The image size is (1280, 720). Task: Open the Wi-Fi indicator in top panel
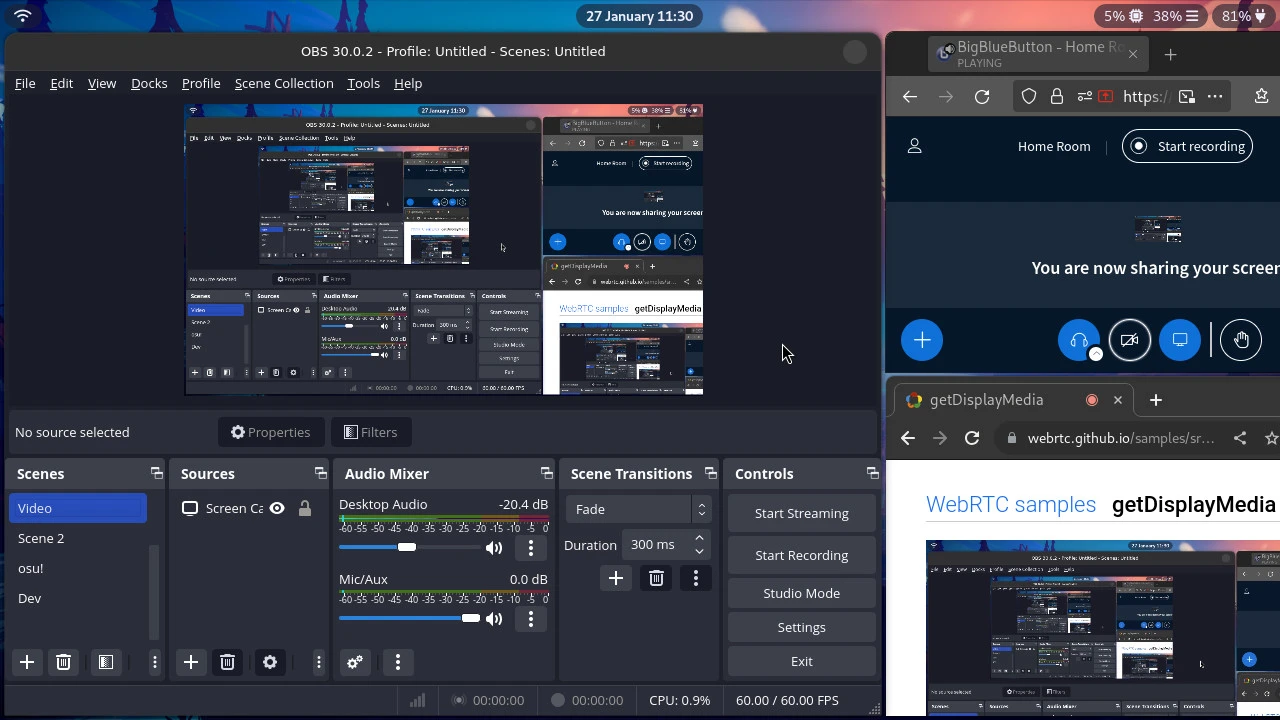click(x=23, y=16)
